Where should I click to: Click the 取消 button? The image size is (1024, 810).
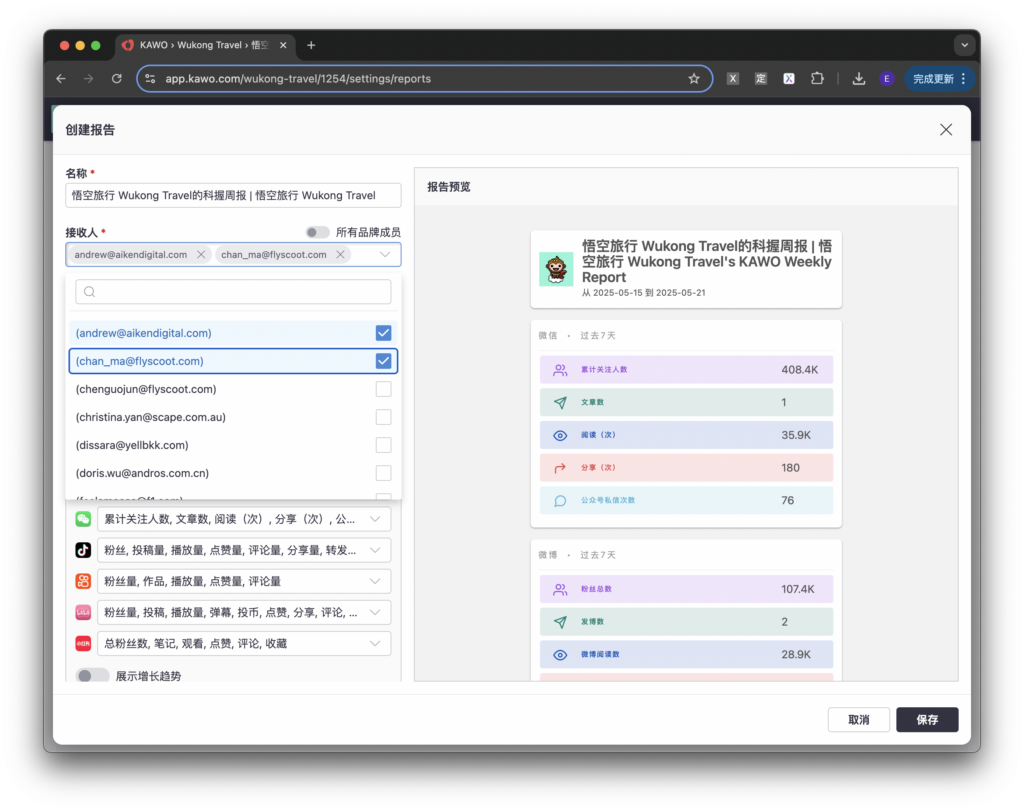coord(858,720)
